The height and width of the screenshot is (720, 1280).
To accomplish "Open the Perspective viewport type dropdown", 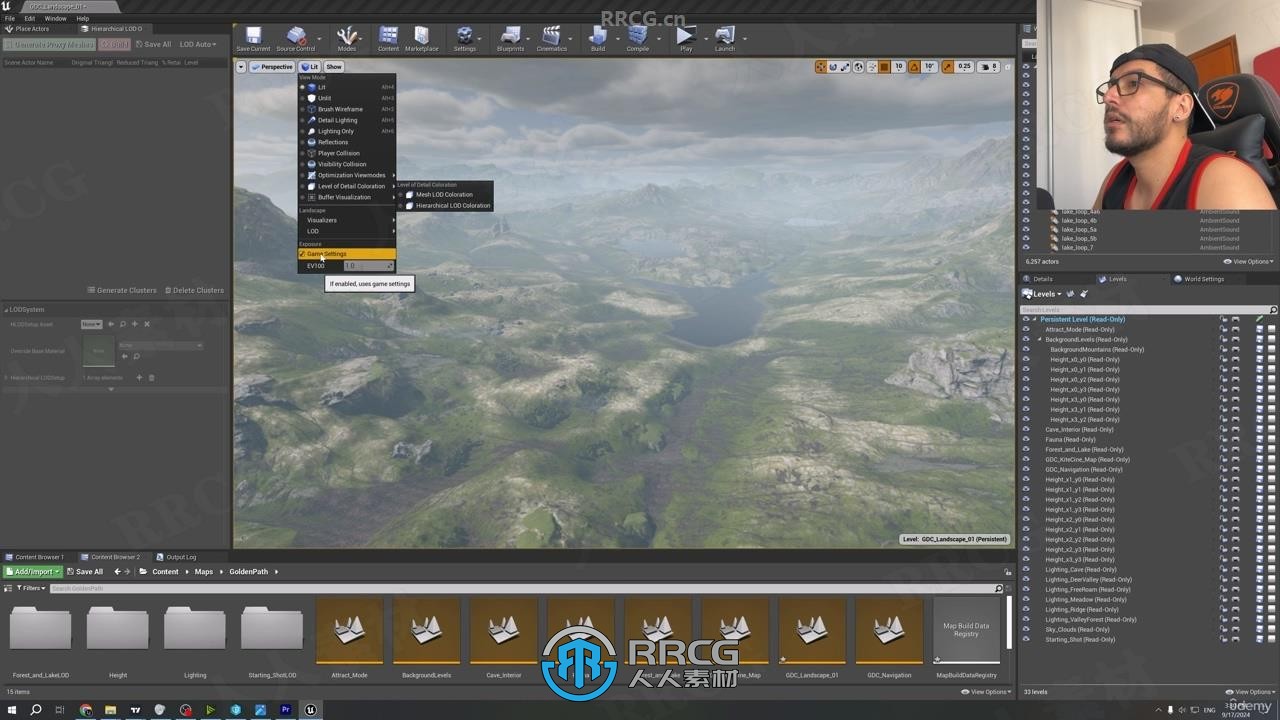I will [x=272, y=67].
